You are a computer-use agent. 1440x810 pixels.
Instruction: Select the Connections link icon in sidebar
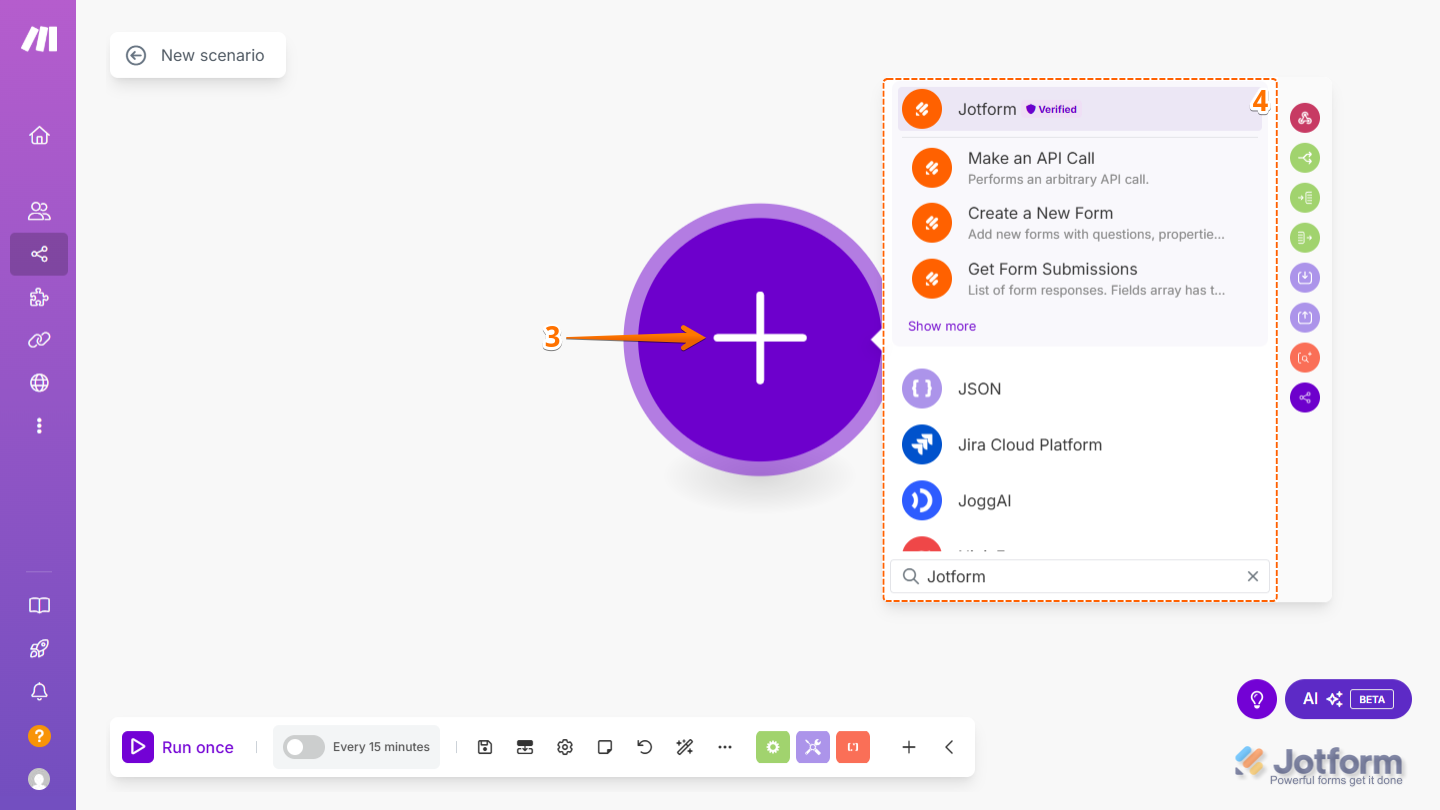(x=39, y=340)
